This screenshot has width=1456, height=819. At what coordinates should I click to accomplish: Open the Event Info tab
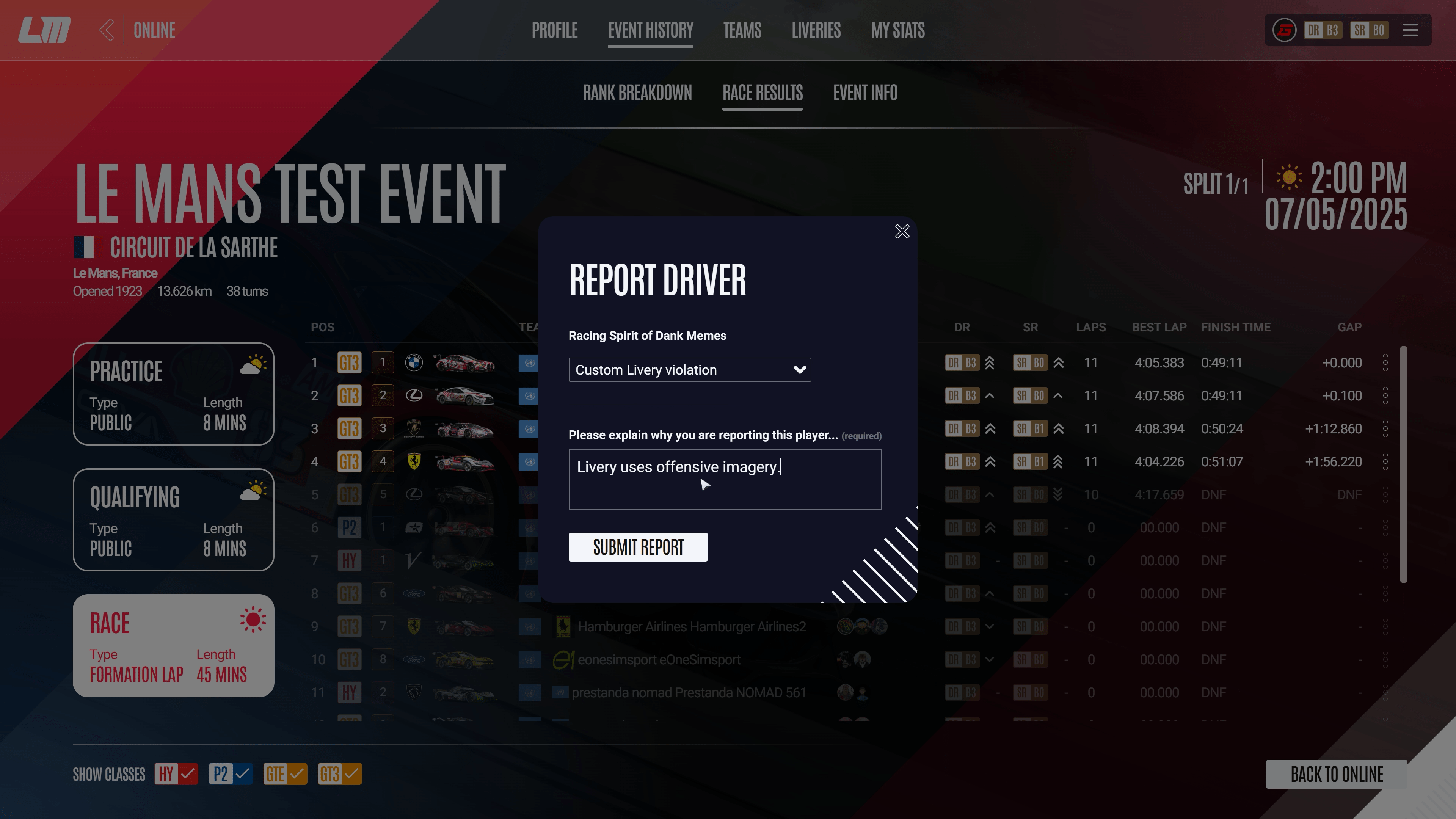865,93
